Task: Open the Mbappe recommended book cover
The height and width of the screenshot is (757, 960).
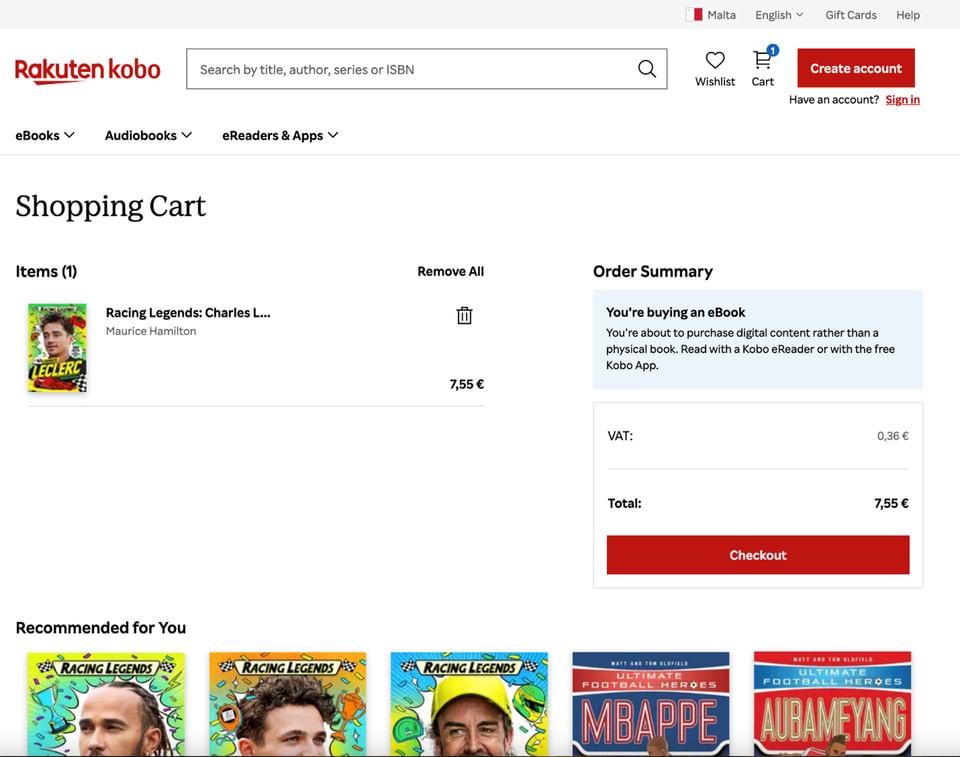Action: [x=651, y=704]
